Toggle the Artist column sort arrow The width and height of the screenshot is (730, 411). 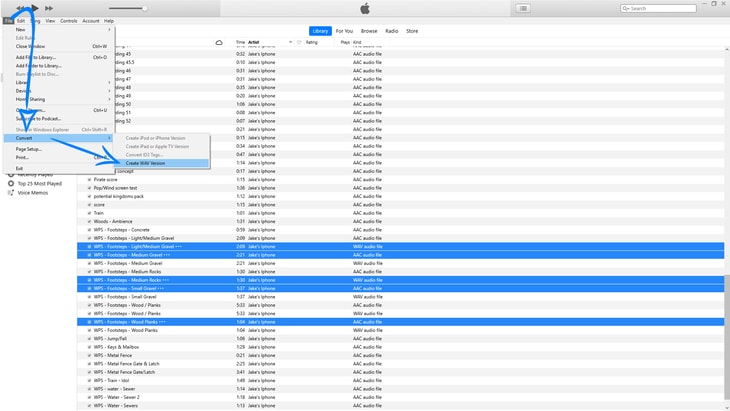291,42
